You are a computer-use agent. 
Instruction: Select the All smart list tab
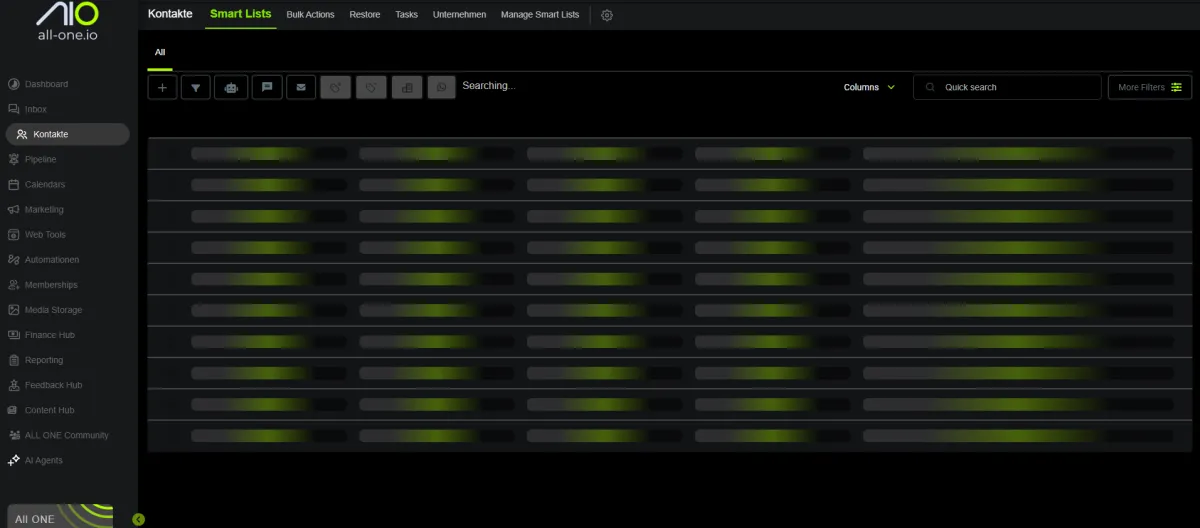160,52
